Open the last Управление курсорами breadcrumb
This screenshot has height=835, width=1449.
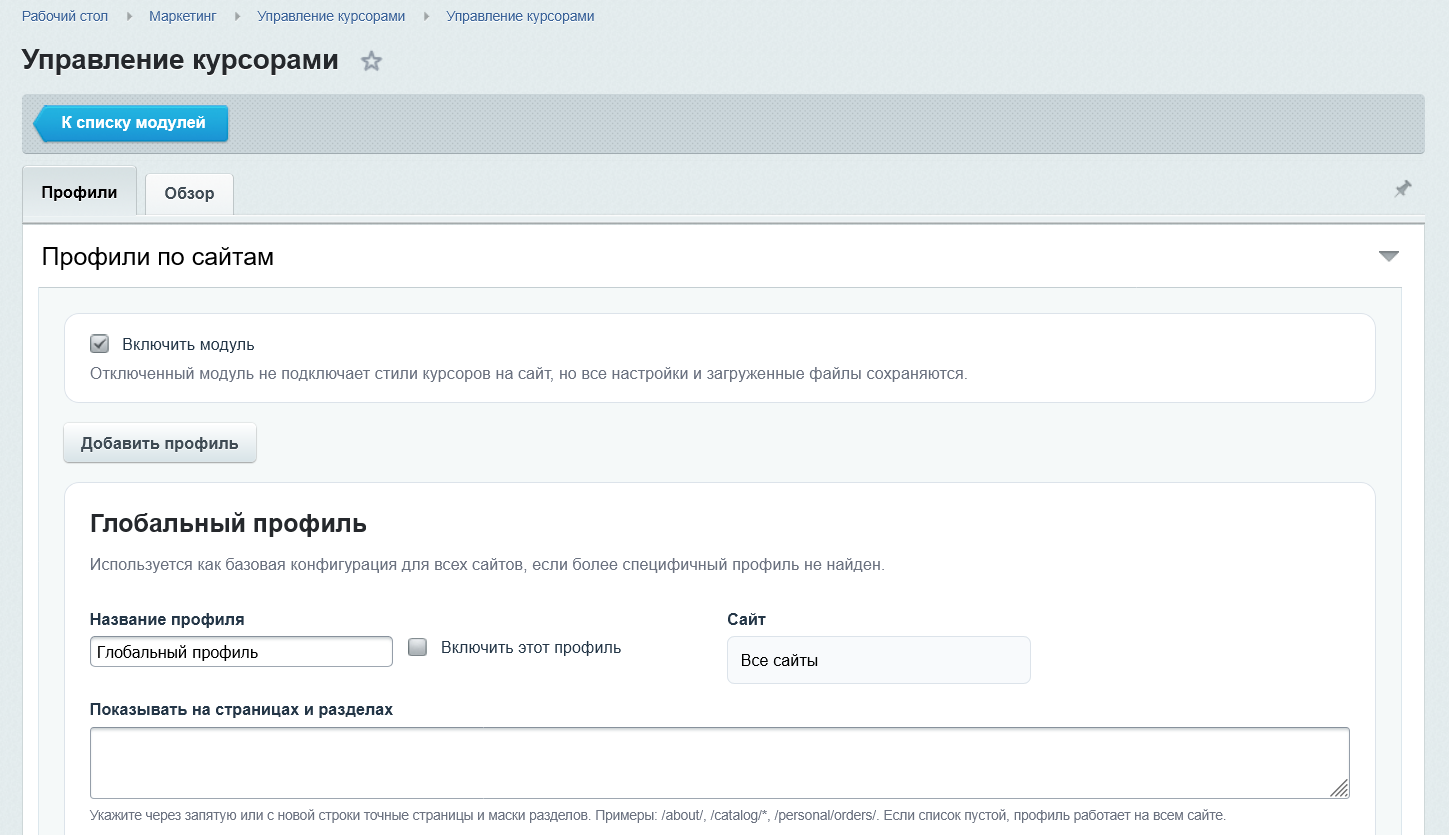[520, 16]
